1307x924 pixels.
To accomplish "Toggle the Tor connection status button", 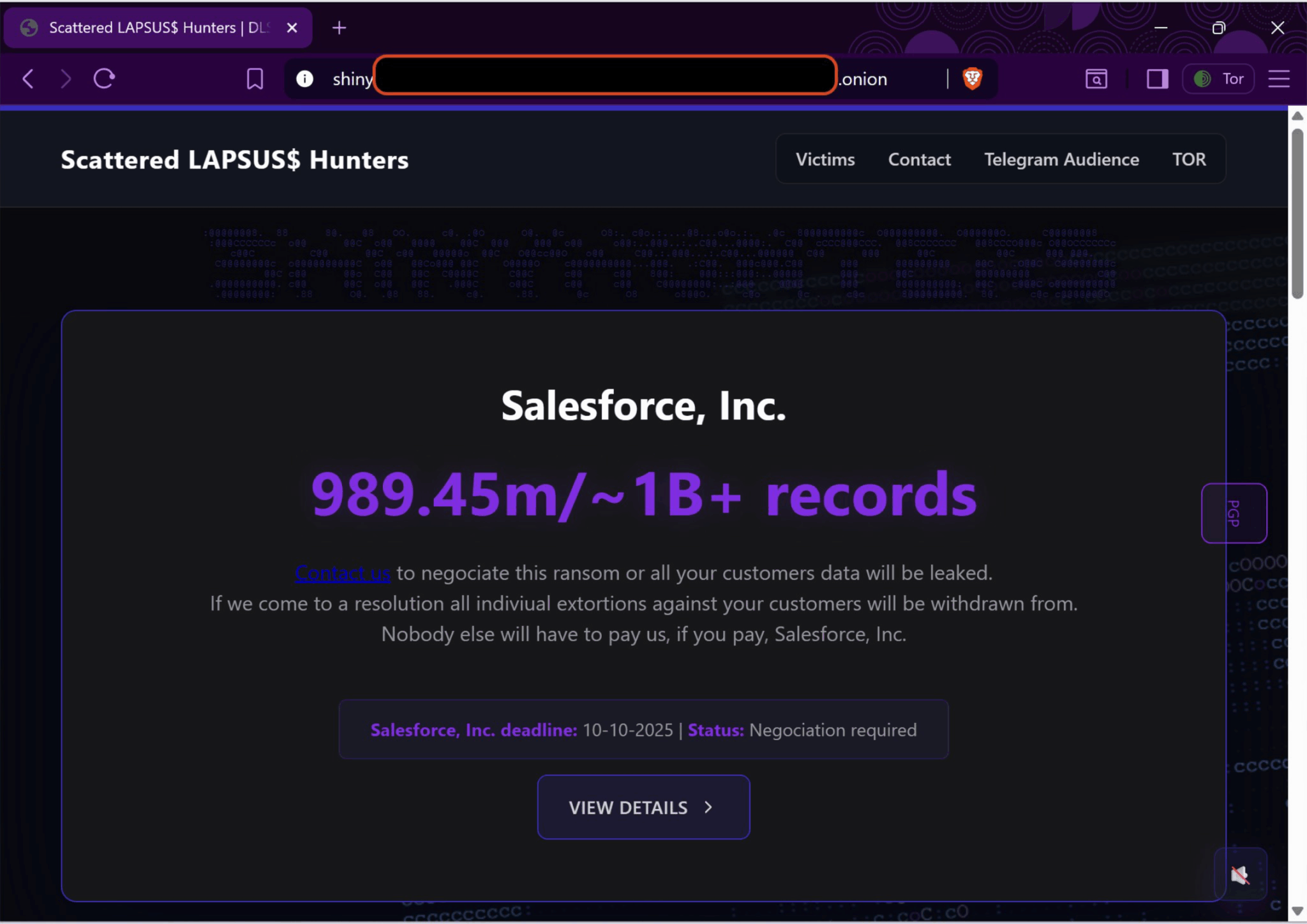I will tap(1218, 79).
